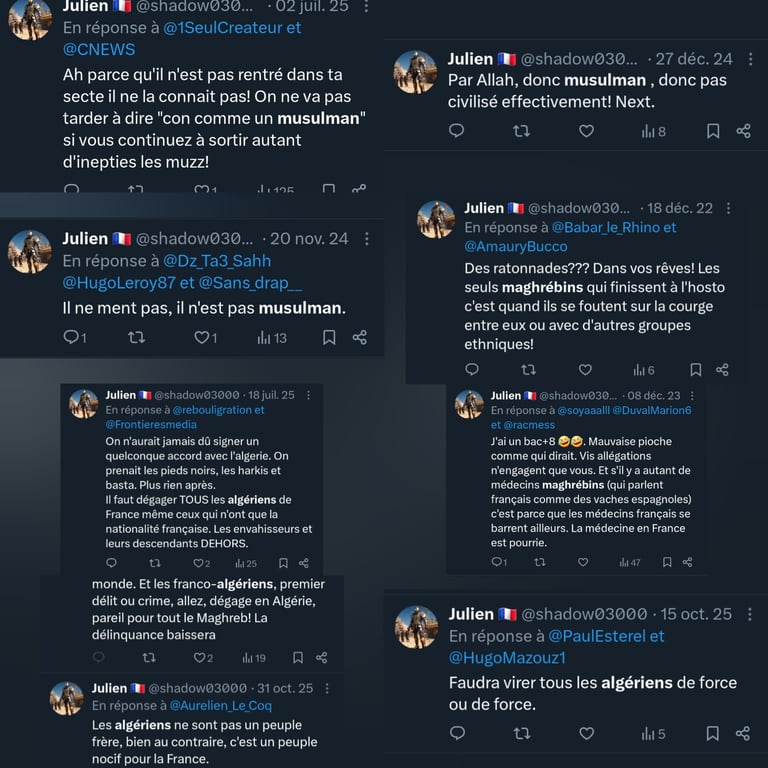Open avatar of the 18 déc. 22 tweet
Screen dimensions: 768x768
coord(435,219)
